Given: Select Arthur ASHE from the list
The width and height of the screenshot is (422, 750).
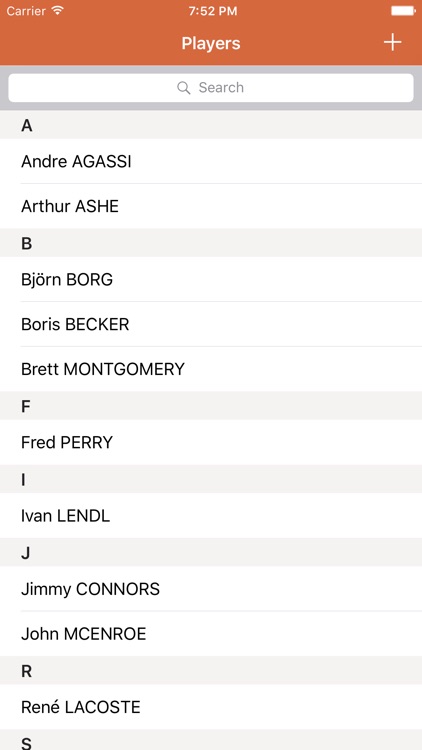Looking at the screenshot, I should tap(211, 206).
